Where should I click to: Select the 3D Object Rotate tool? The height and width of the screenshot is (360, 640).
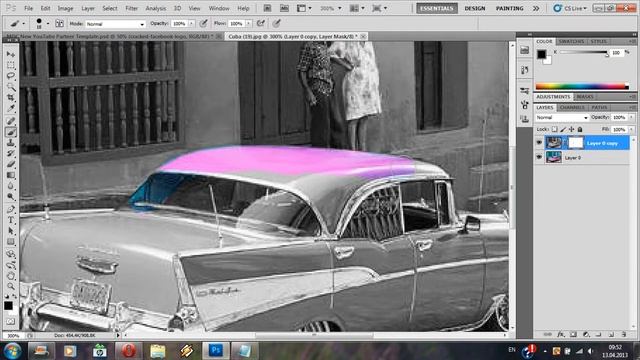click(11, 254)
